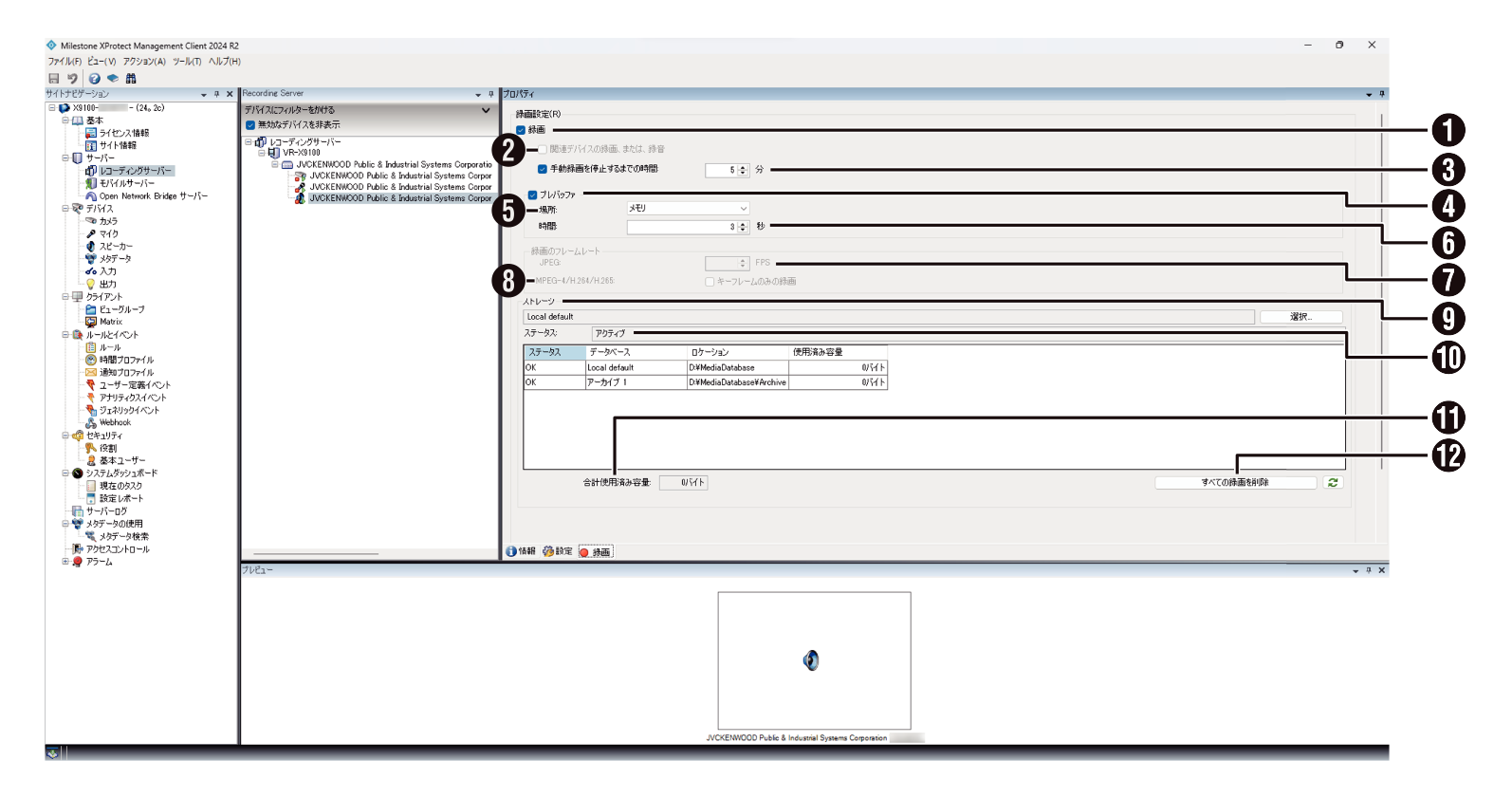Toggle the プレバッファ checkbox
Viewport: 1512px width, 798px height.
tap(532, 195)
